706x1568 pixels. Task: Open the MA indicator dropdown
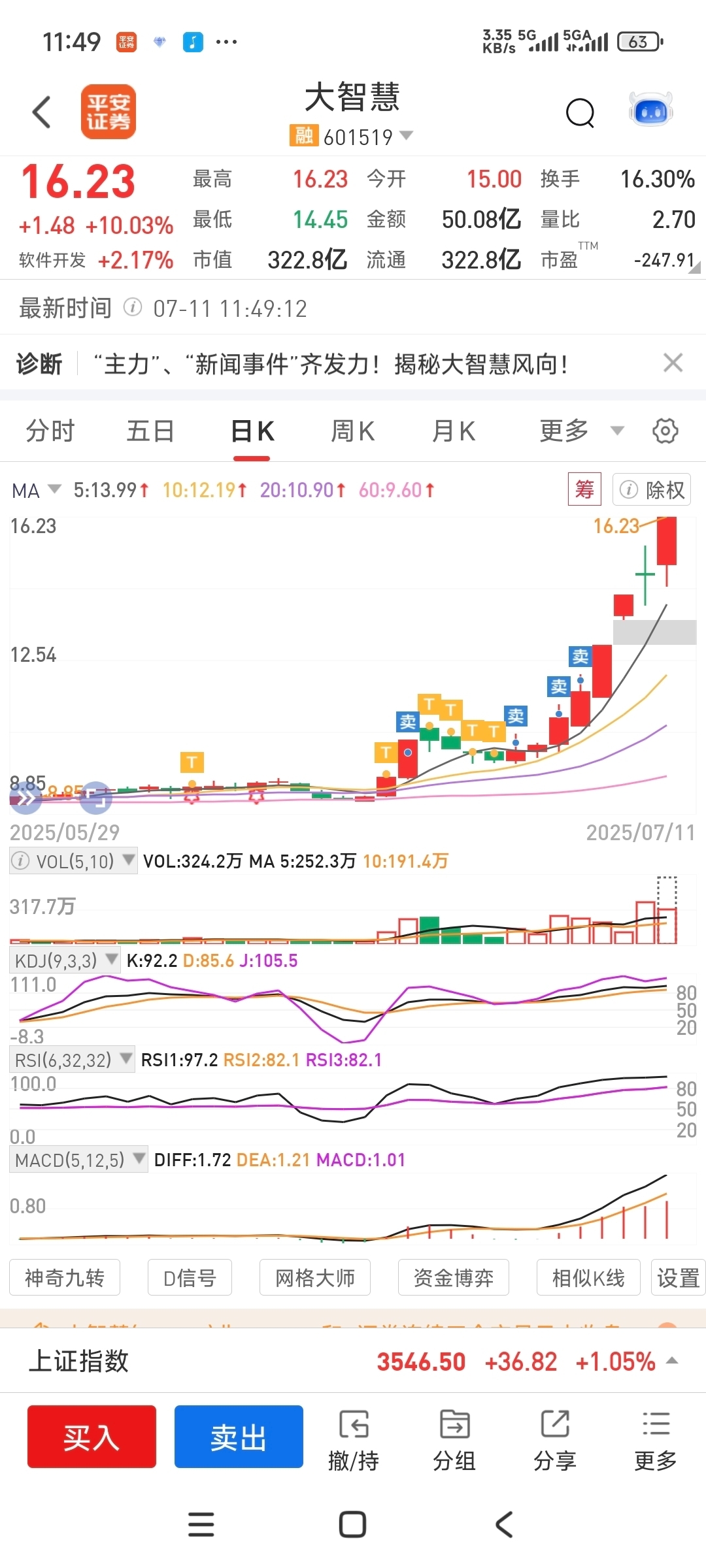click(x=37, y=490)
